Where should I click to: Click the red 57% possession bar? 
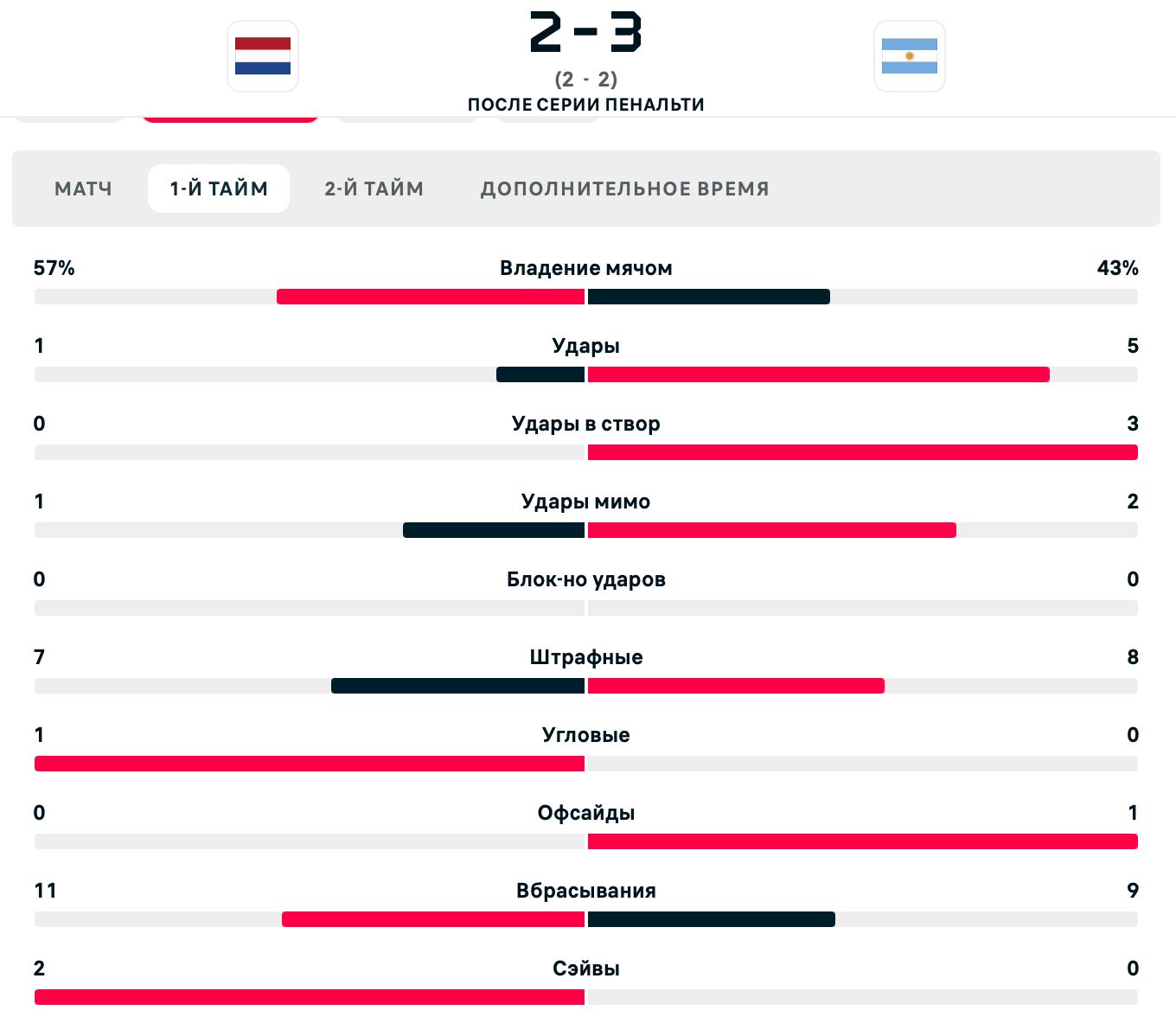(431, 297)
